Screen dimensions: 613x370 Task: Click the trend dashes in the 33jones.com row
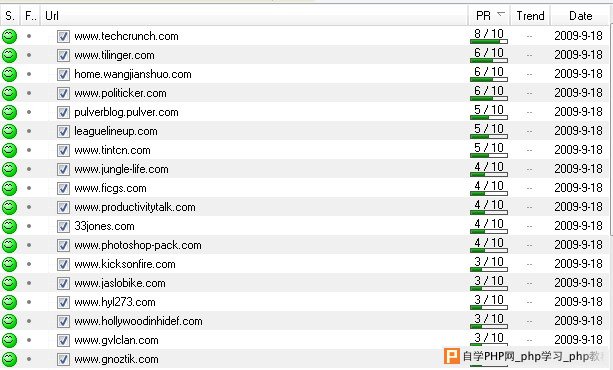coord(529,226)
